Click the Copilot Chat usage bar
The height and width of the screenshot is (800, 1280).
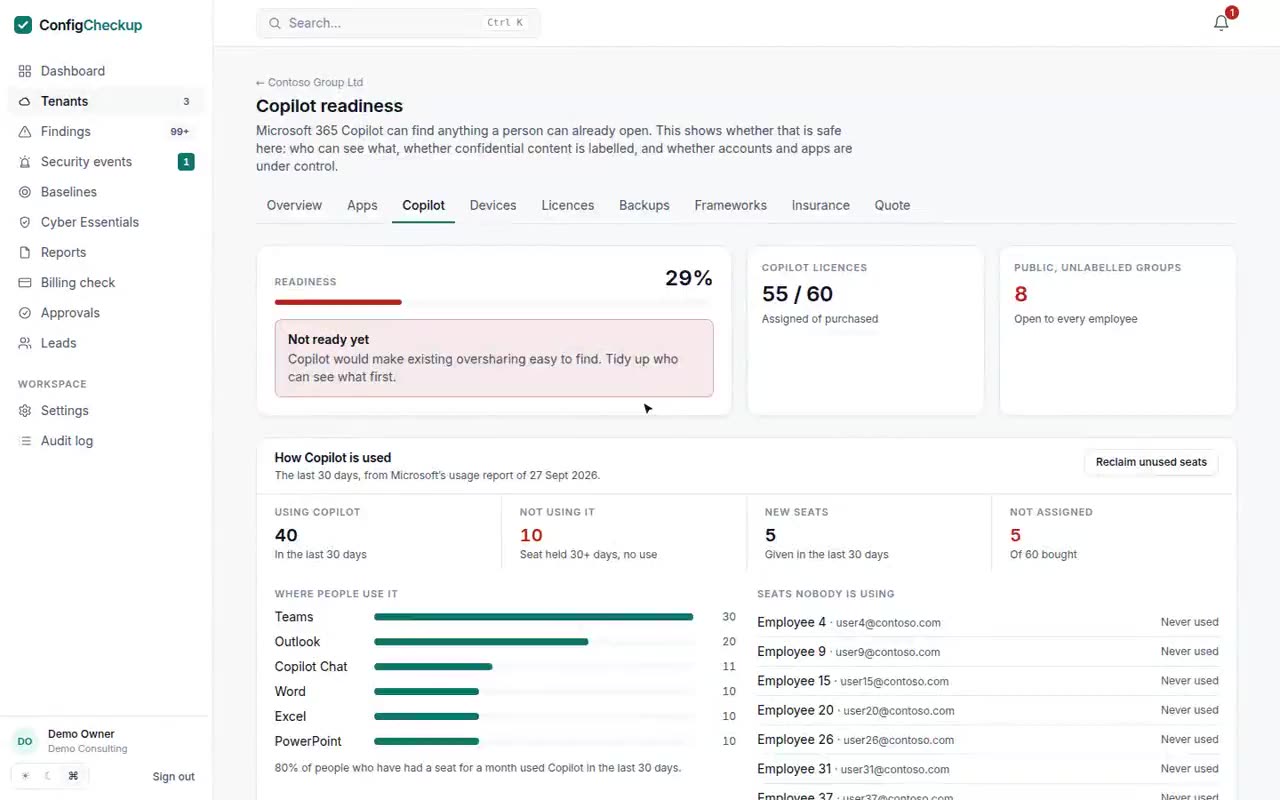(433, 667)
